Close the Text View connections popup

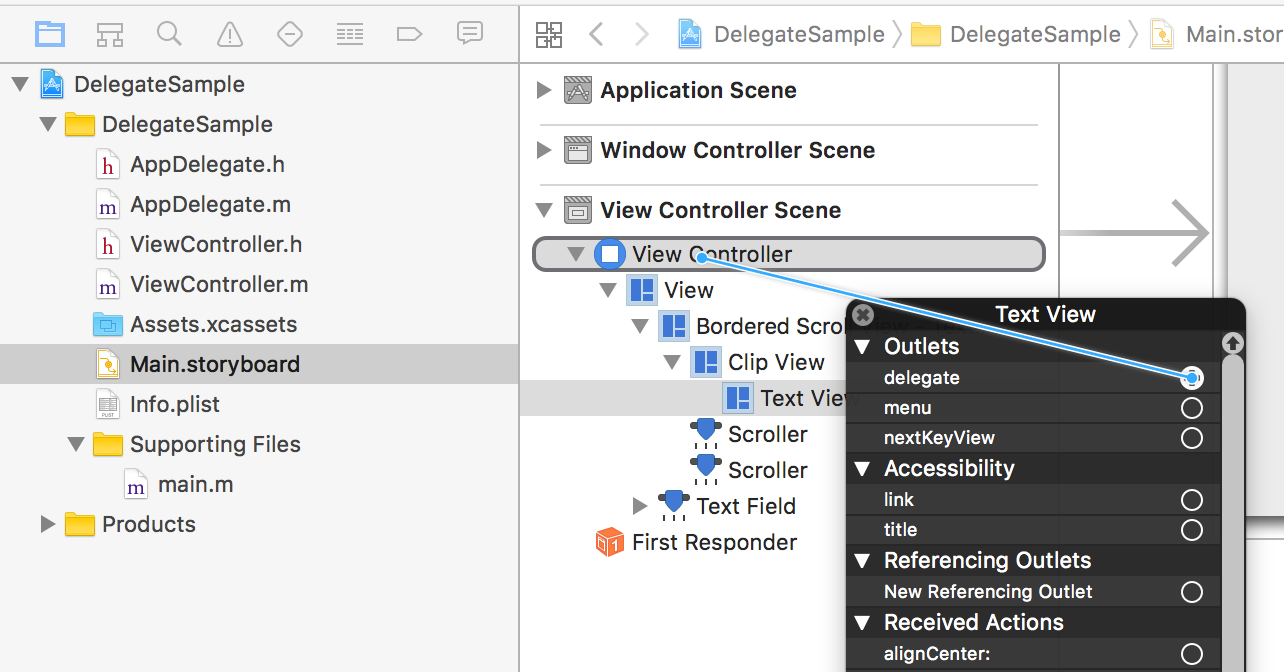tap(864, 315)
